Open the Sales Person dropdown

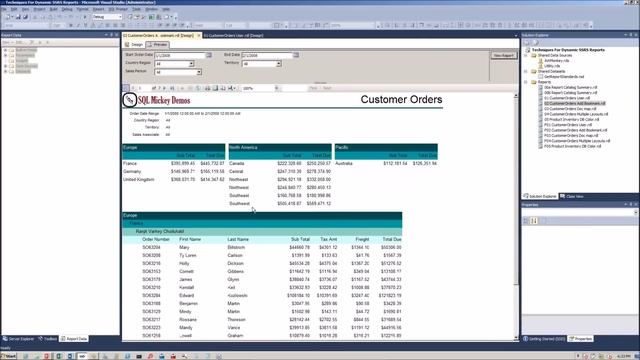tap(199, 72)
